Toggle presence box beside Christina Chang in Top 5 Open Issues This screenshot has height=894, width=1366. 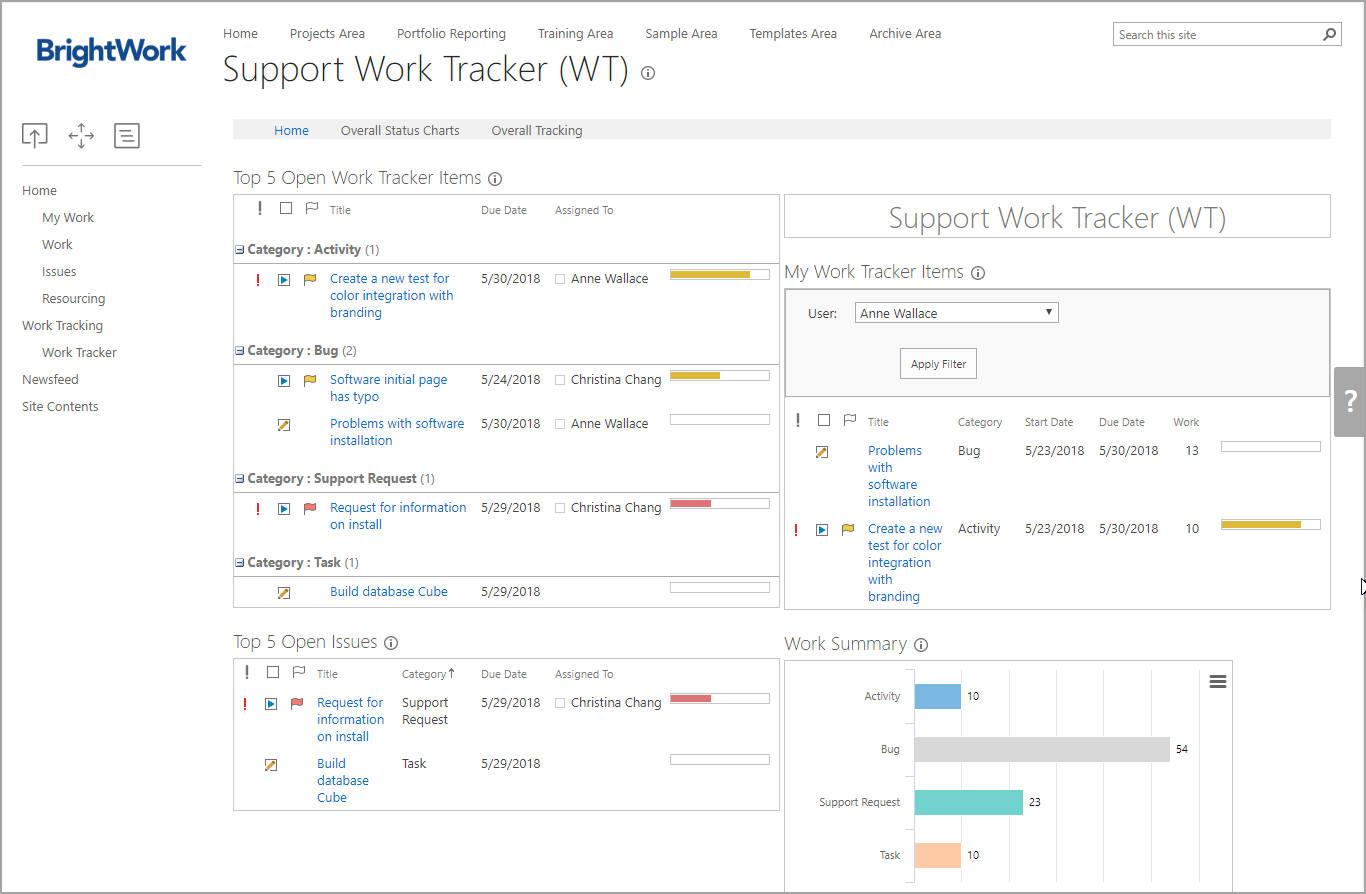point(560,704)
